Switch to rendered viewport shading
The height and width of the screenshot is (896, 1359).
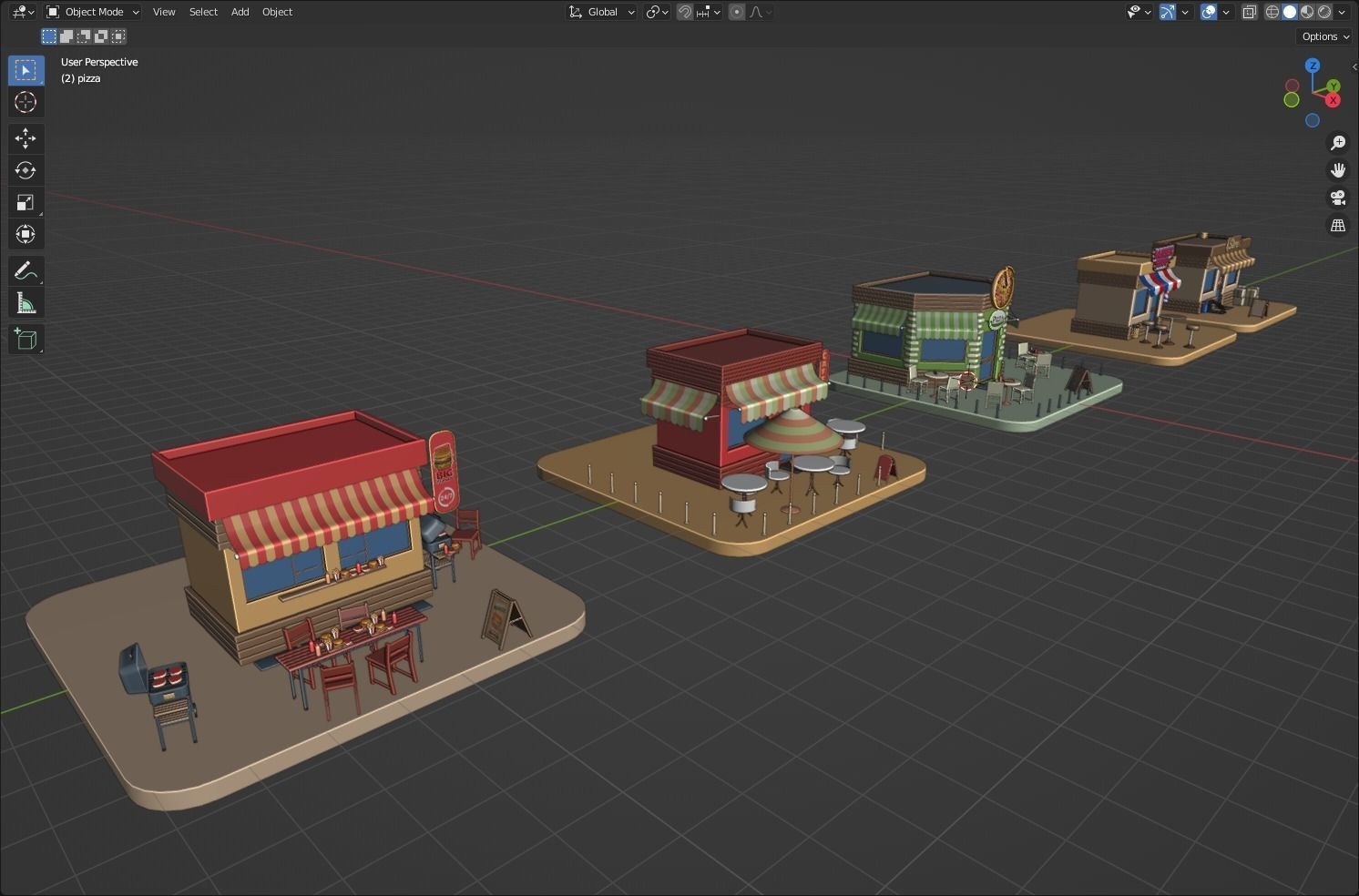click(x=1324, y=12)
